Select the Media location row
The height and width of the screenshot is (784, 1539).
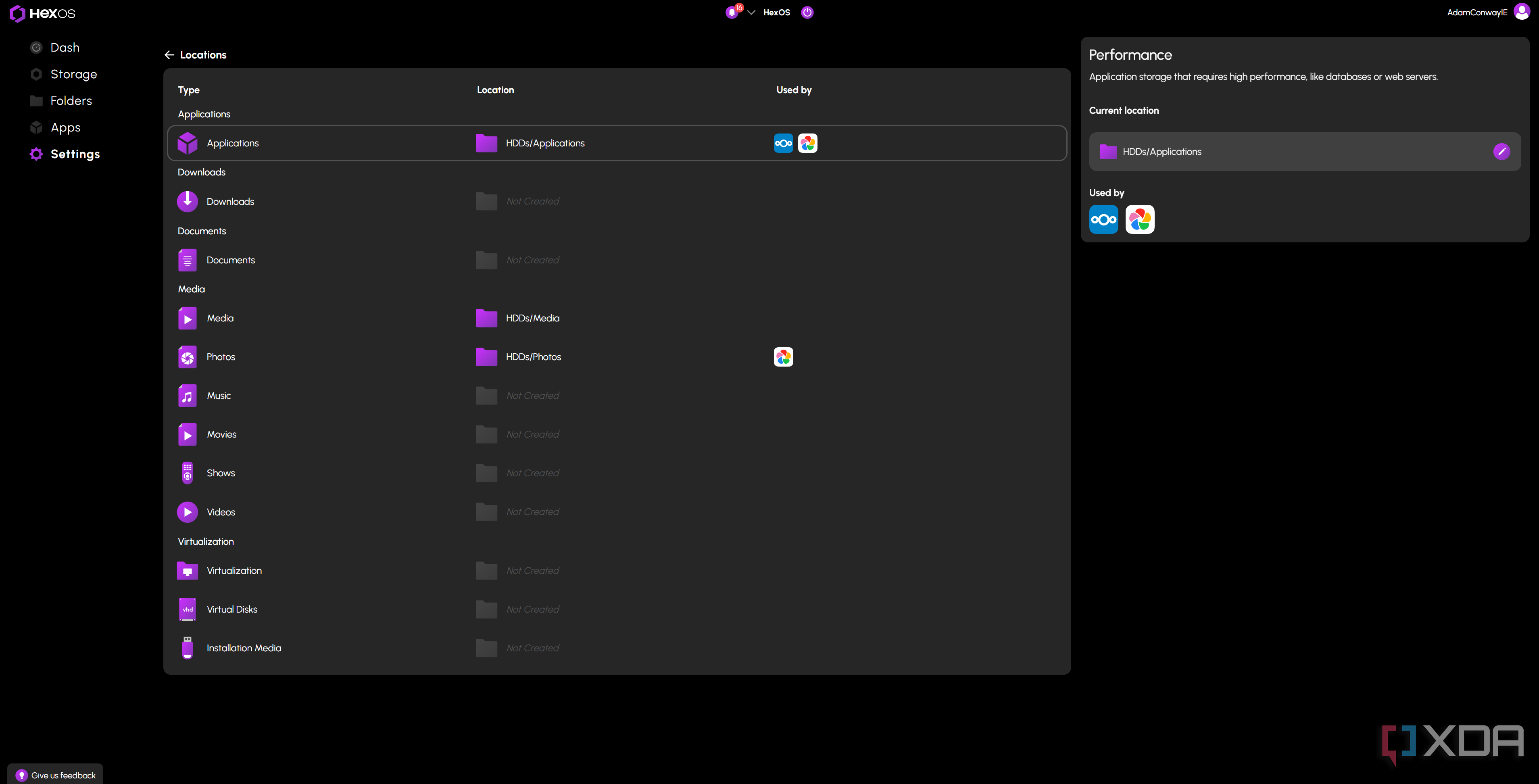point(617,319)
